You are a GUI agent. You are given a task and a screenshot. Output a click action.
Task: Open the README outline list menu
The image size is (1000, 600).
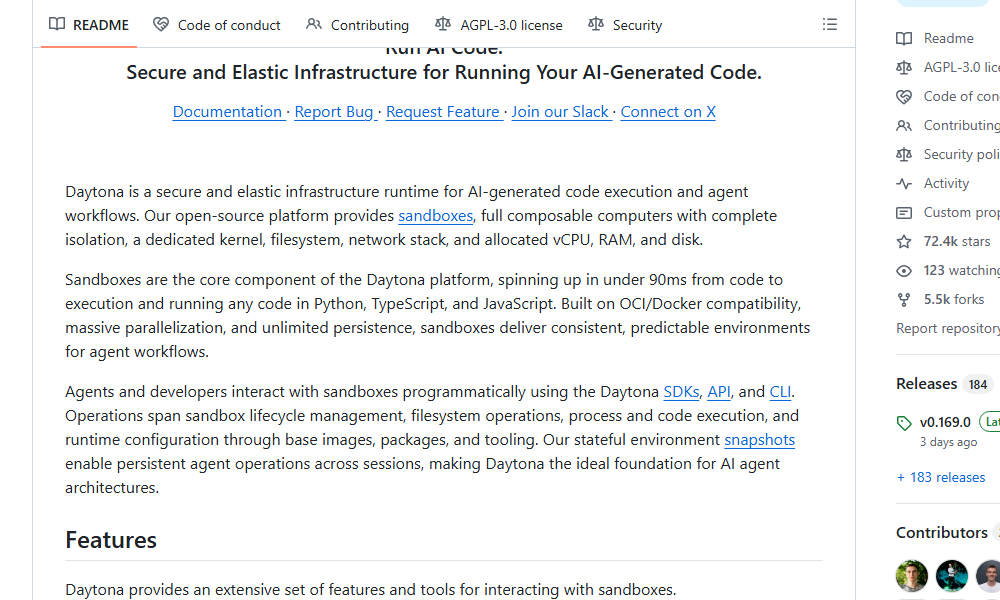(x=830, y=24)
